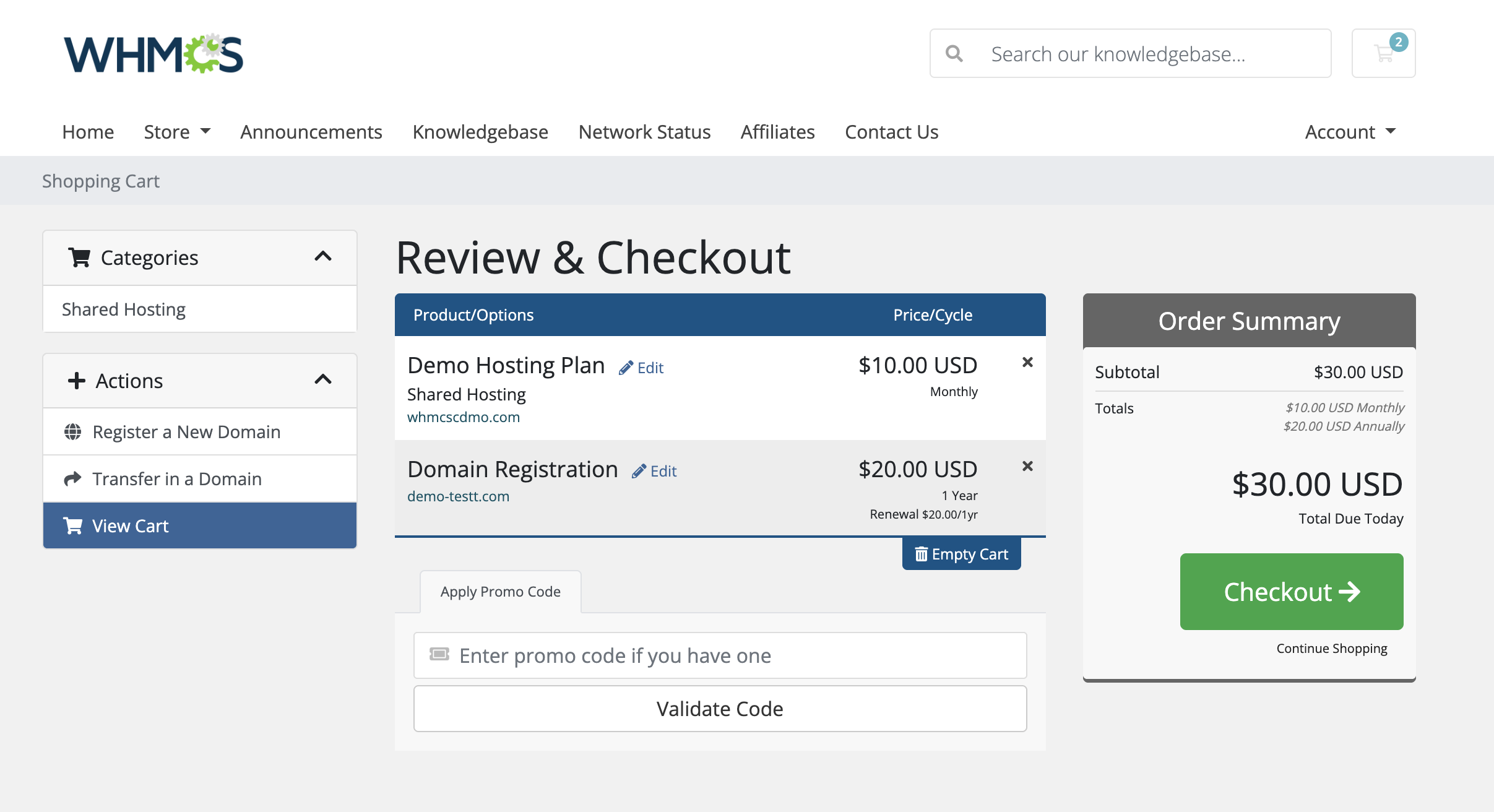Open the Knowledgebase menu item
This screenshot has width=1494, height=812.
pyautogui.click(x=480, y=132)
